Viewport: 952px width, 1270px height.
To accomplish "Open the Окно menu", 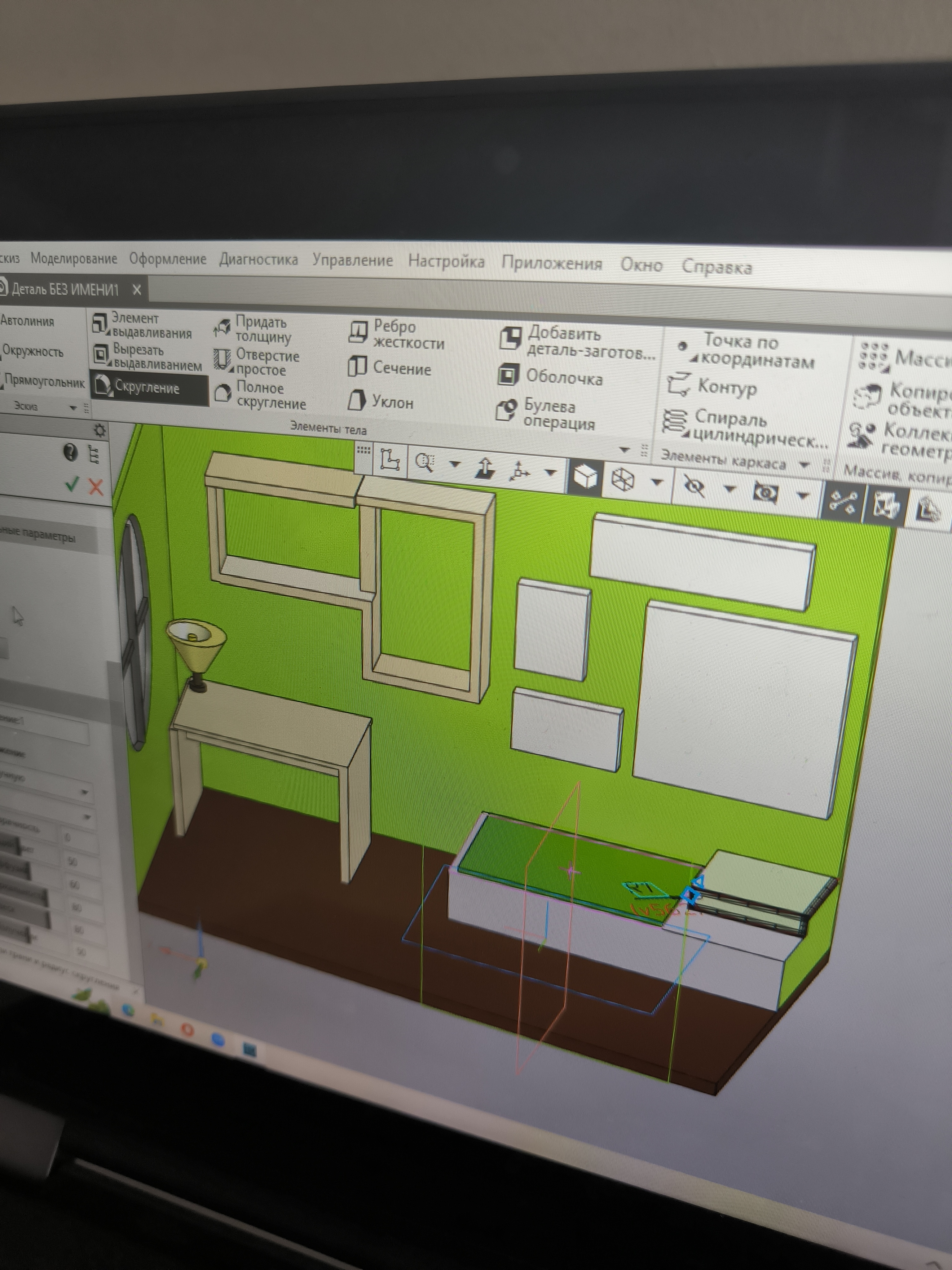I will click(641, 265).
